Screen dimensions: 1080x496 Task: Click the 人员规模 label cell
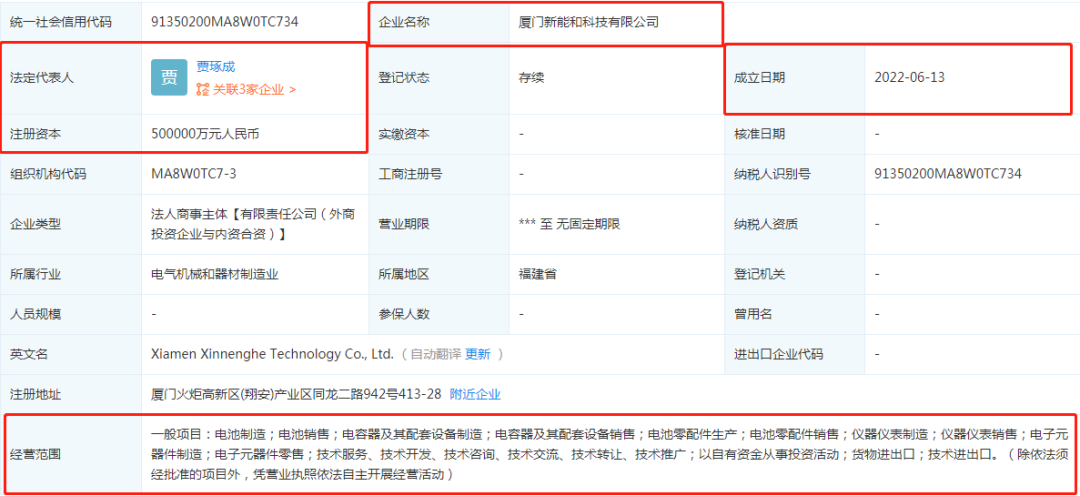(71, 314)
